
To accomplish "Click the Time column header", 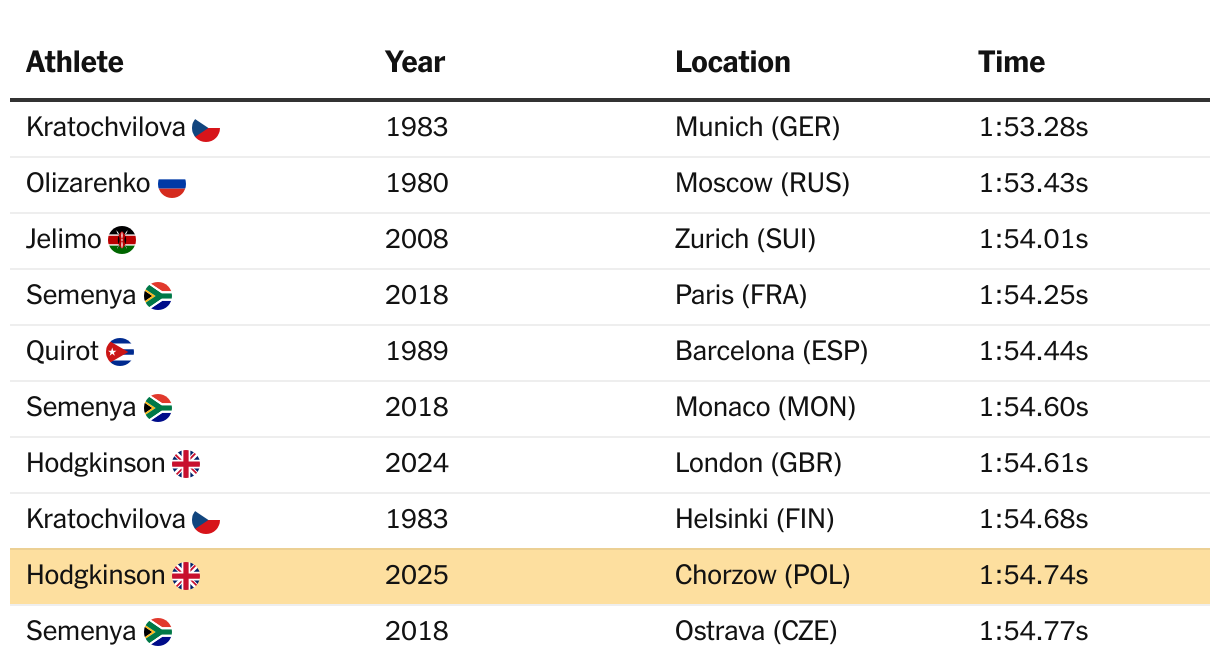I will click(x=1012, y=62).
